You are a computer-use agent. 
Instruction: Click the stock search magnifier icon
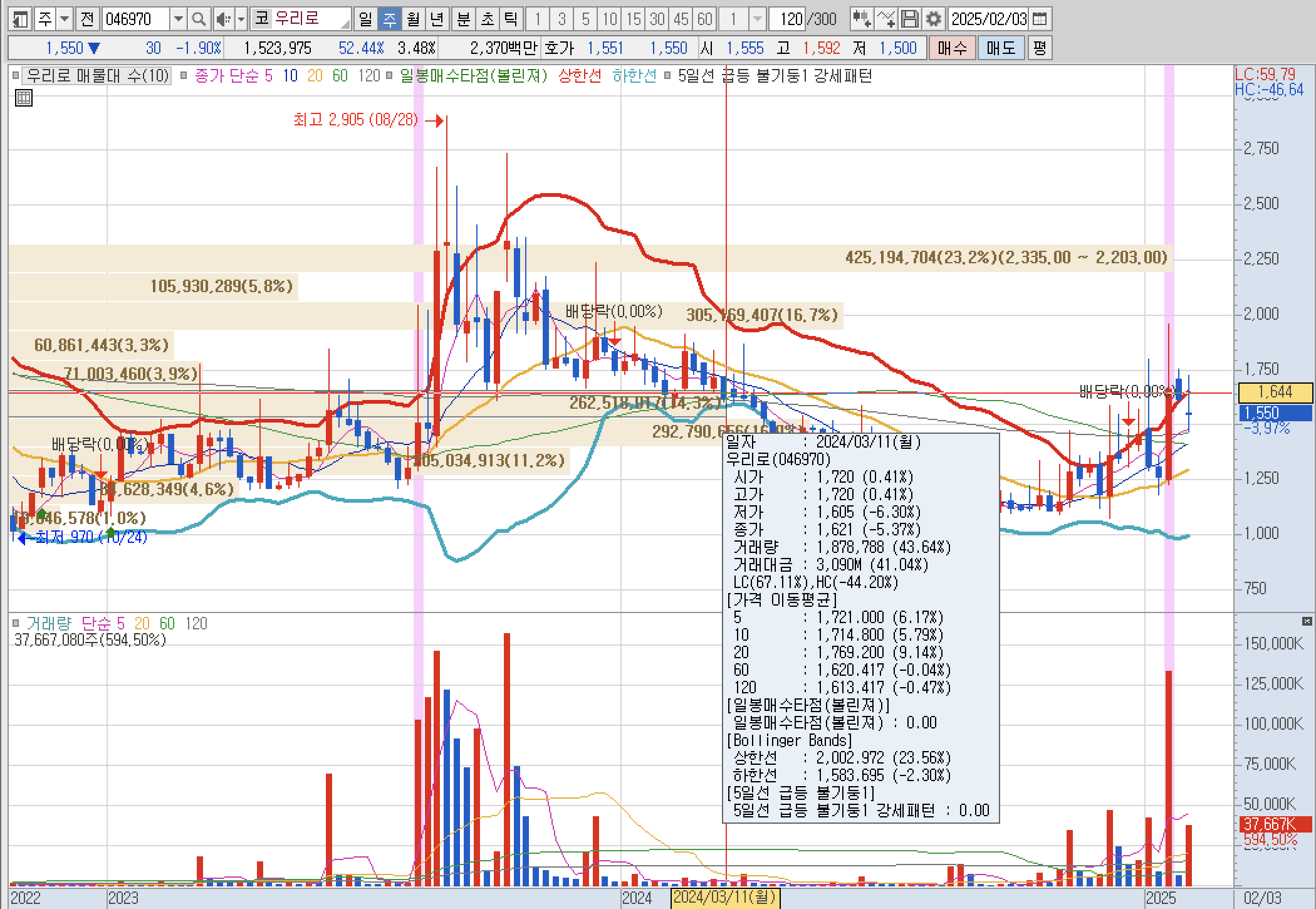click(199, 19)
